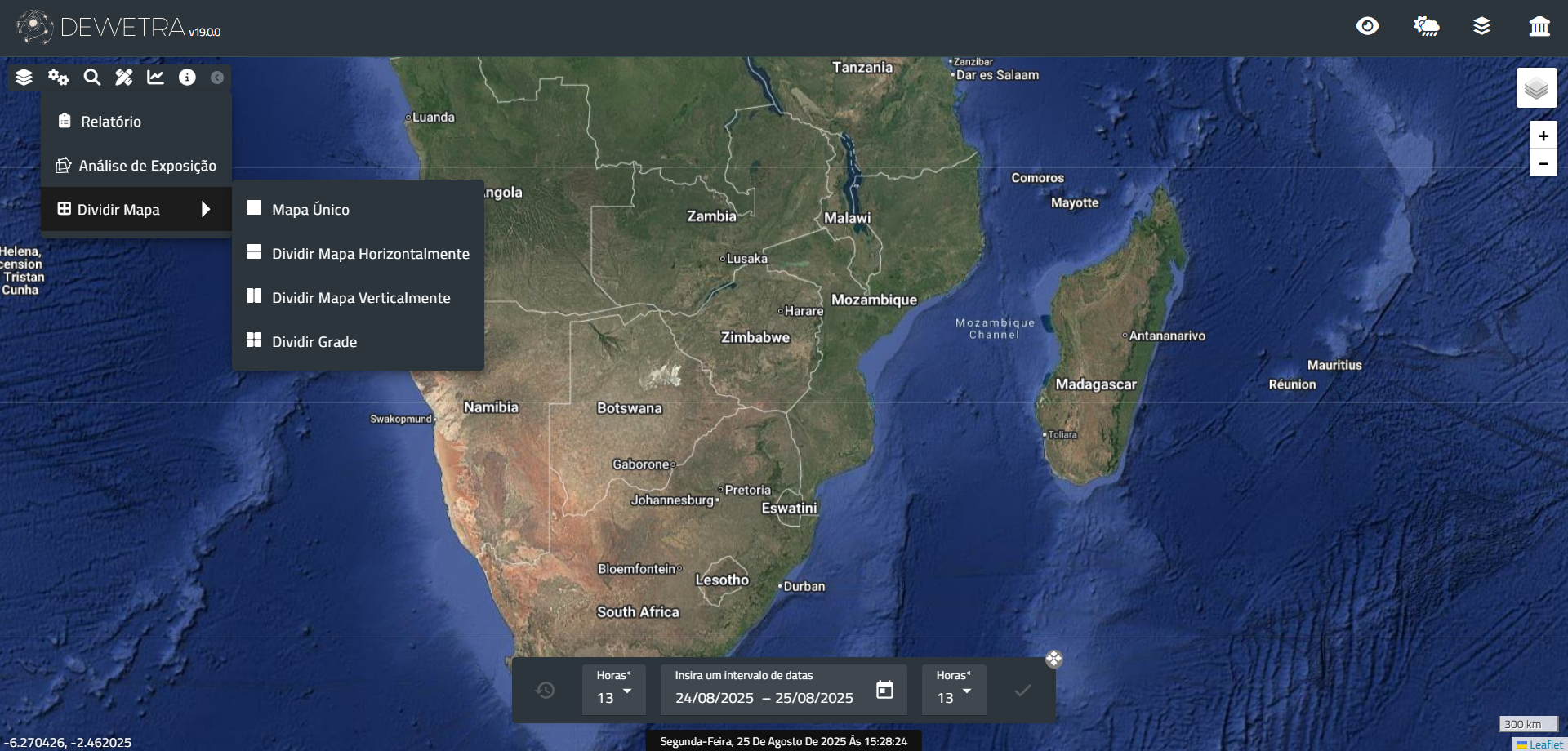Click the date range input field
This screenshot has width=1568, height=751.
[764, 698]
